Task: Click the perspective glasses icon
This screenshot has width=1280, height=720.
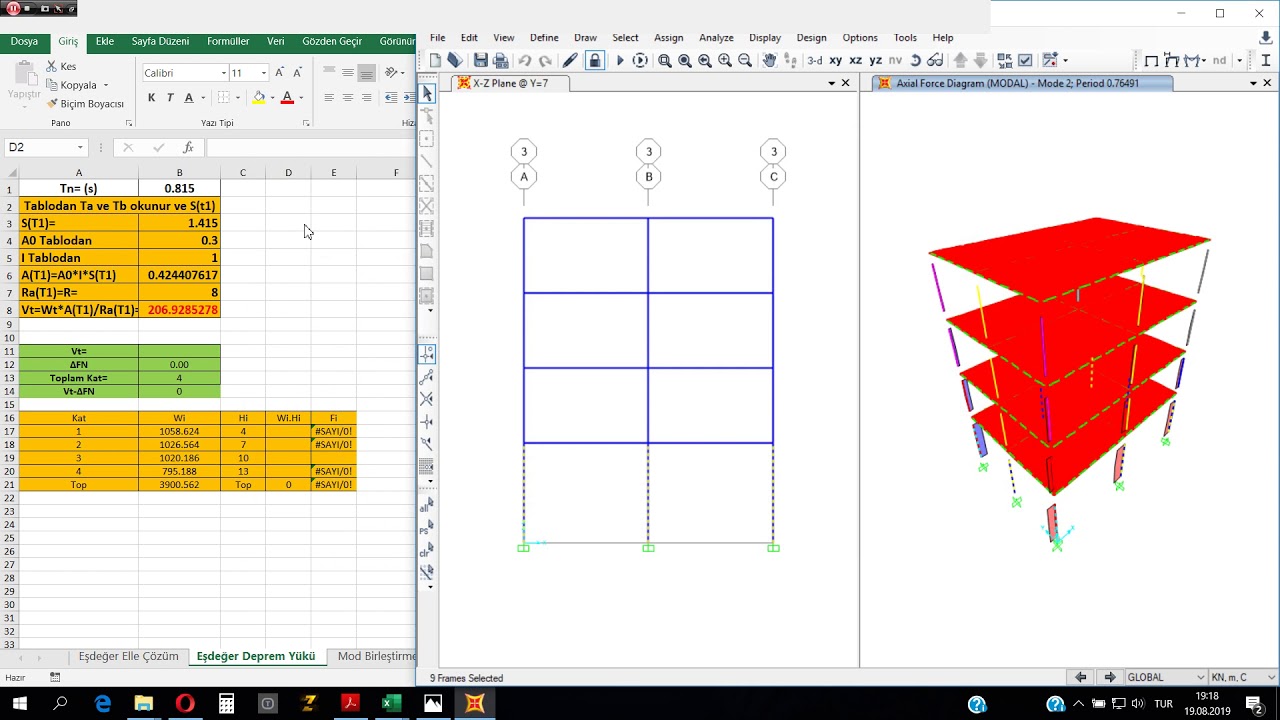Action: click(935, 61)
